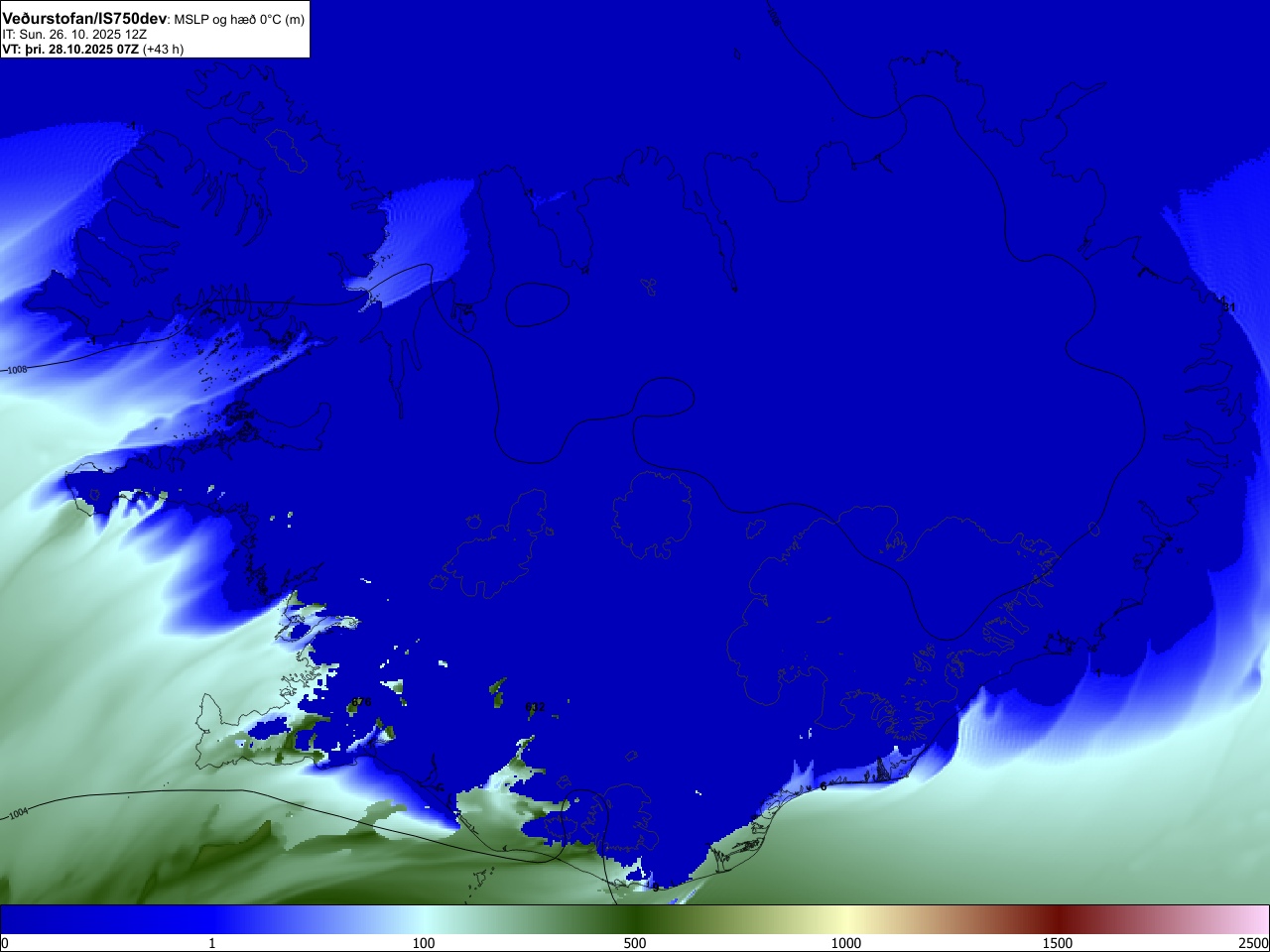Click the 'MSLP og hæð 0°C (m)' label

(x=239, y=20)
